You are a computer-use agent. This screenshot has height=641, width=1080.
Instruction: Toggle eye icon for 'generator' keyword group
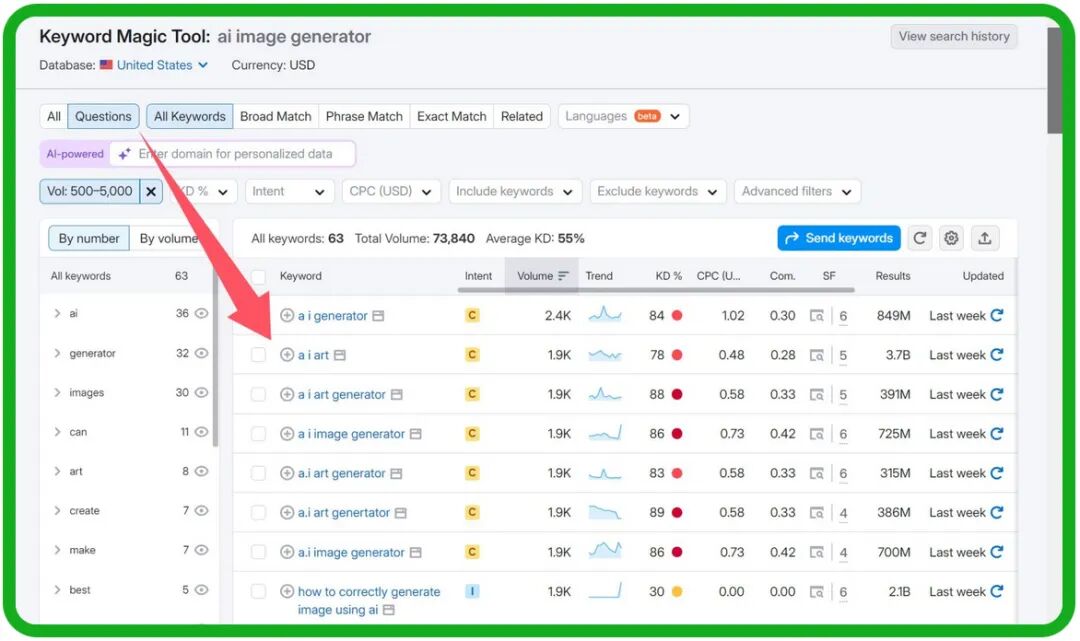[201, 353]
